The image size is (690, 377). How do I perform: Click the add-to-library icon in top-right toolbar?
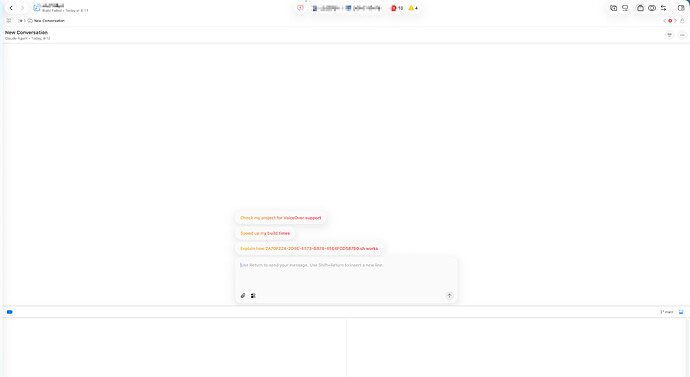coord(613,8)
